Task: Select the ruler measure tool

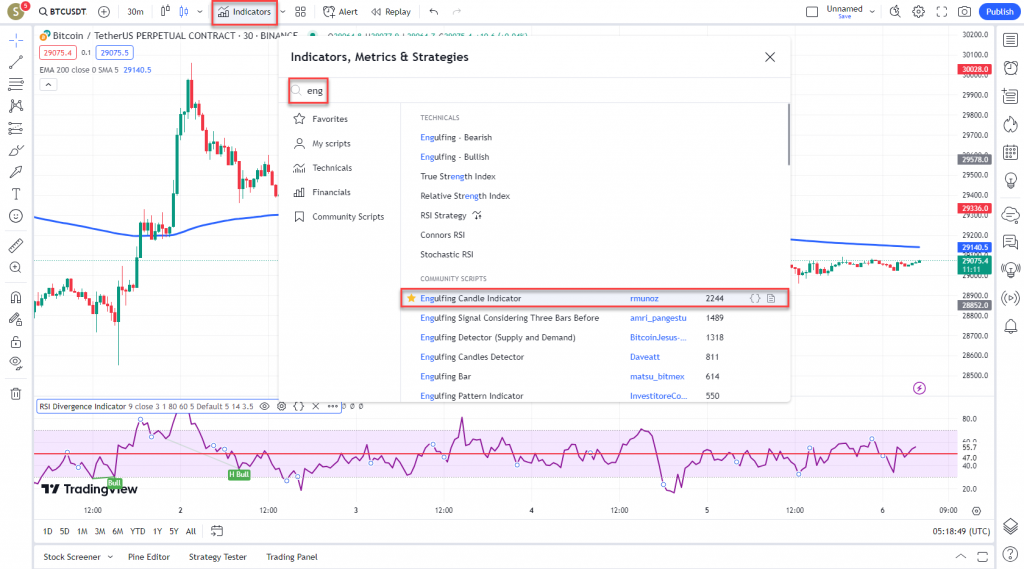Action: click(x=16, y=246)
